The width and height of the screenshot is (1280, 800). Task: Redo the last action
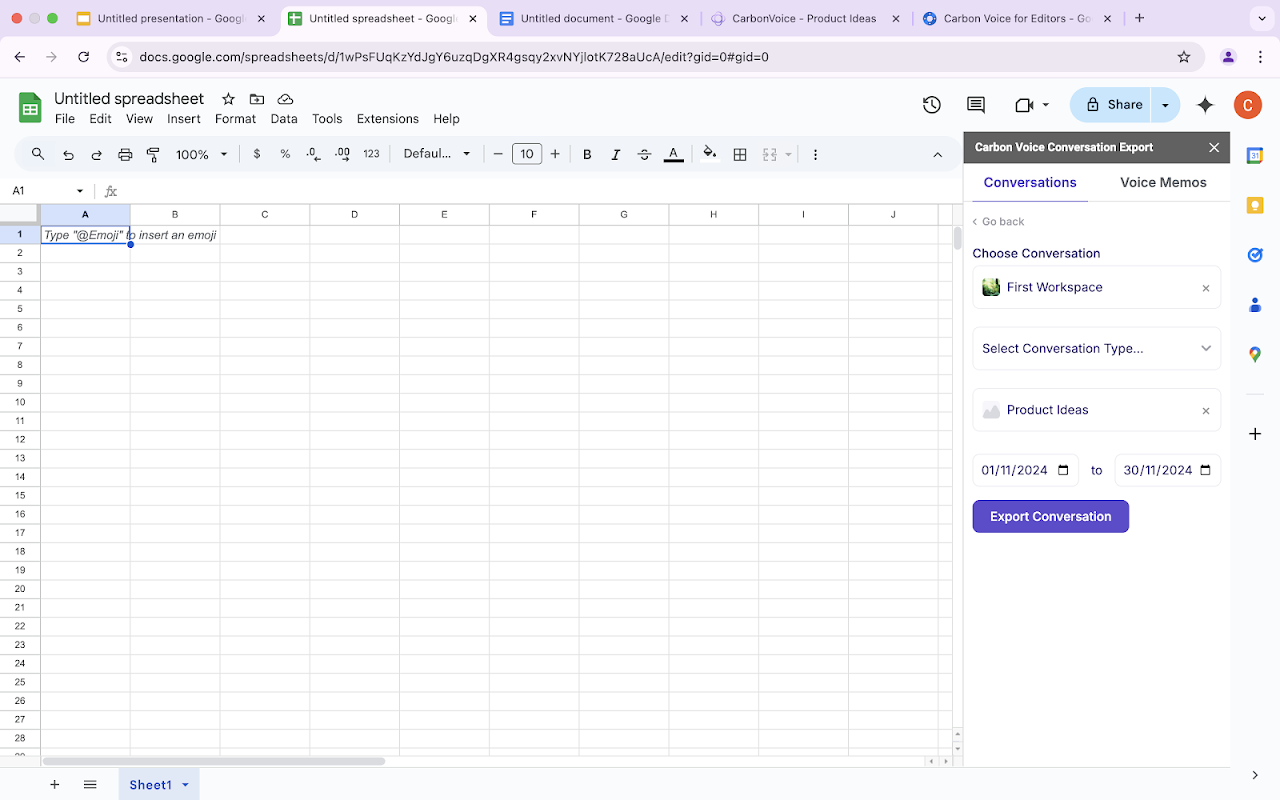pyautogui.click(x=97, y=155)
